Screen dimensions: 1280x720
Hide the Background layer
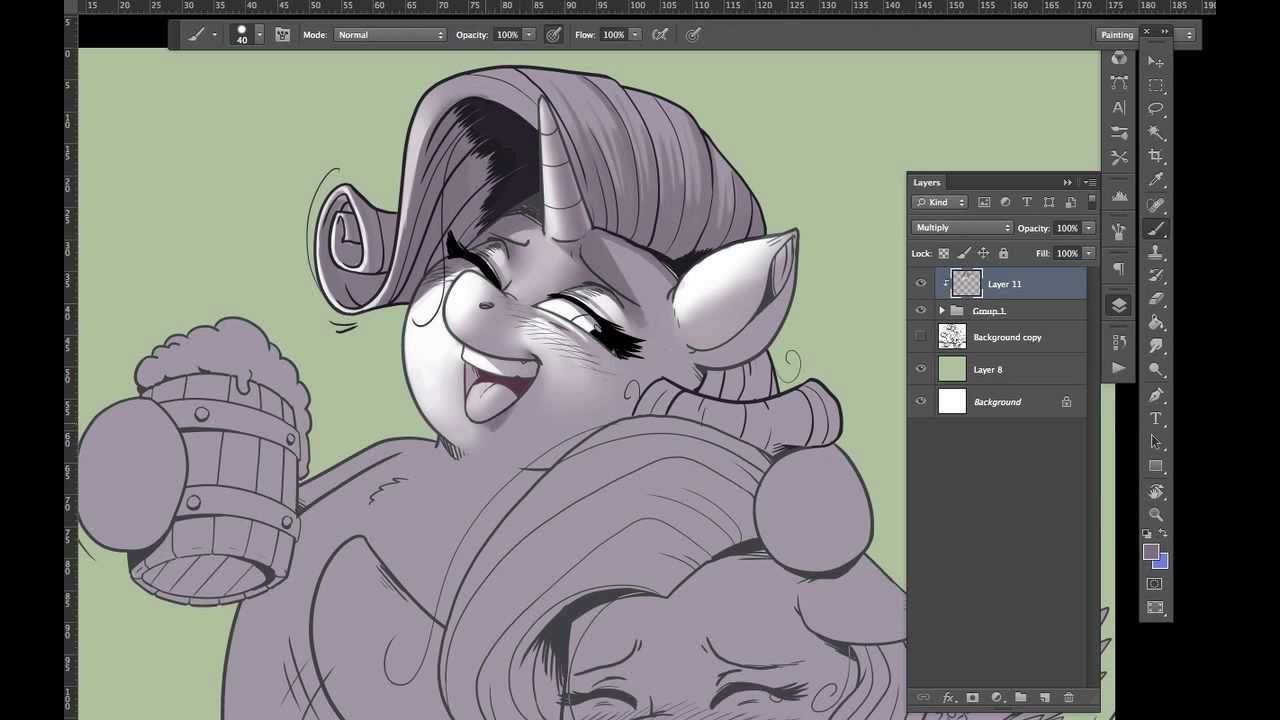(x=921, y=402)
